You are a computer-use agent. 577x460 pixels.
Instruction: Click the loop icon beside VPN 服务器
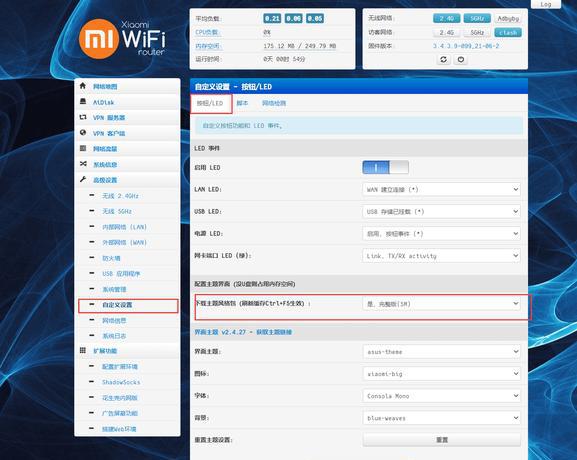click(x=83, y=117)
